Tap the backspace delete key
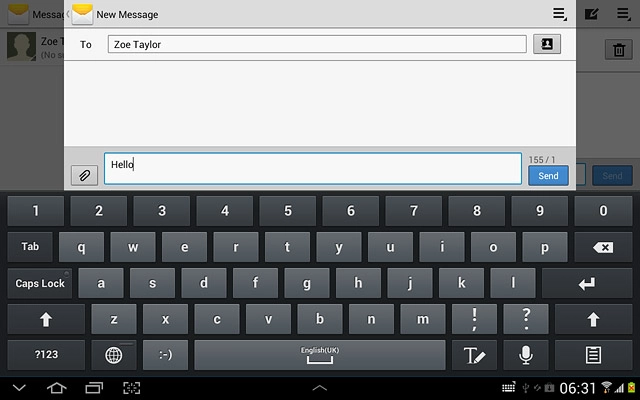Viewport: 640px width, 400px height. [x=603, y=247]
